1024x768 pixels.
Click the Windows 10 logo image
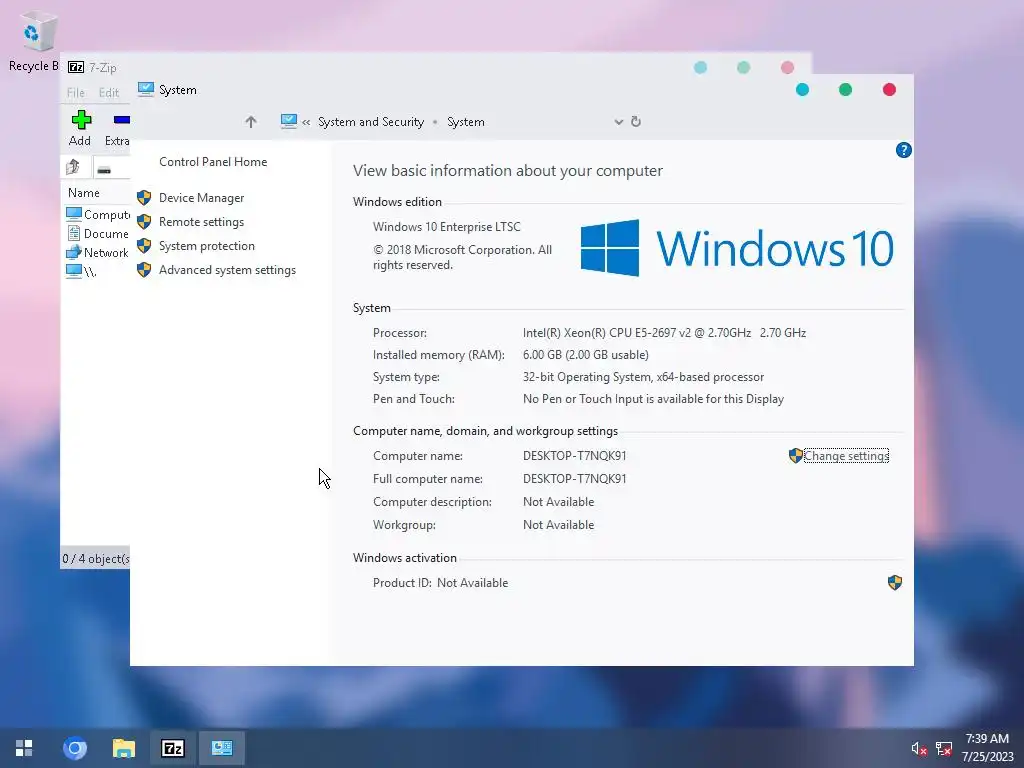737,248
